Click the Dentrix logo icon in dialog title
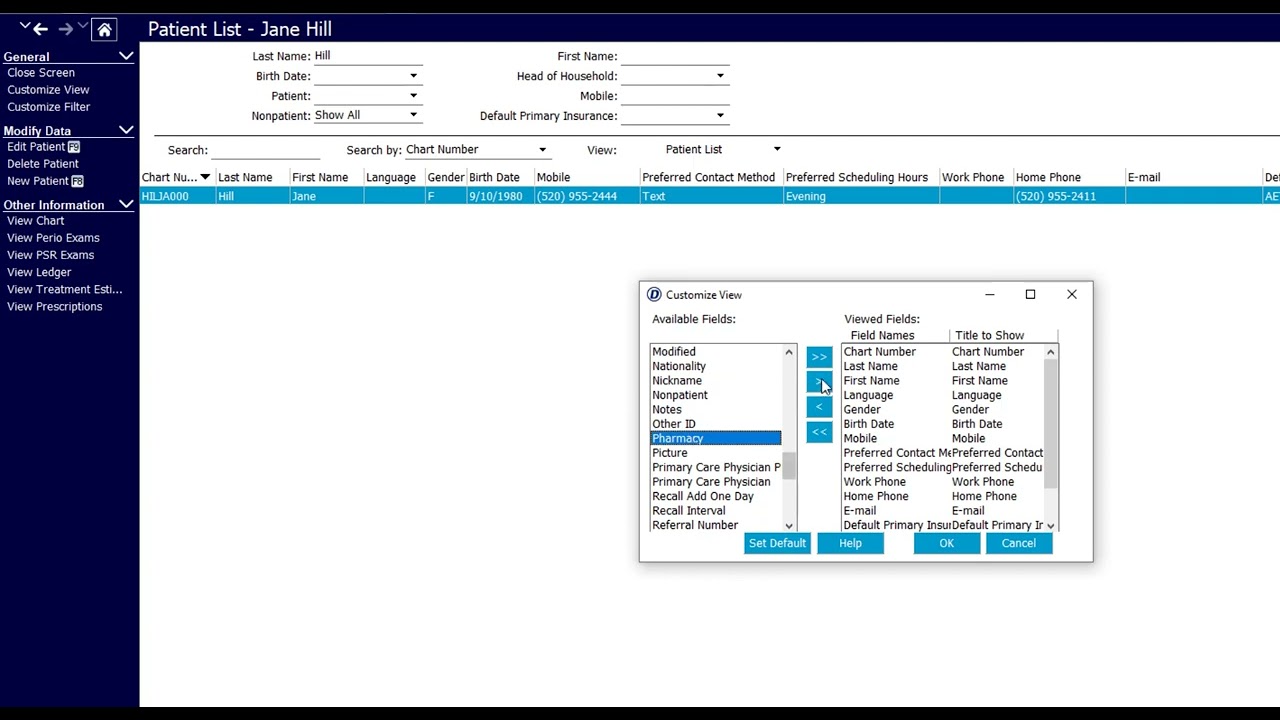 654,294
